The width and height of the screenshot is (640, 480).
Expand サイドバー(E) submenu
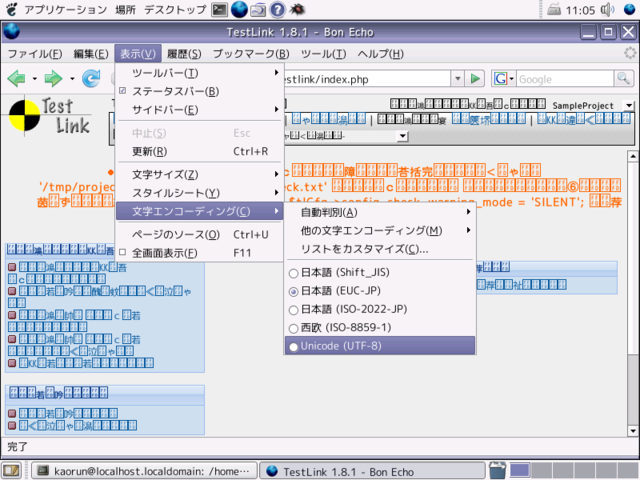[200, 110]
